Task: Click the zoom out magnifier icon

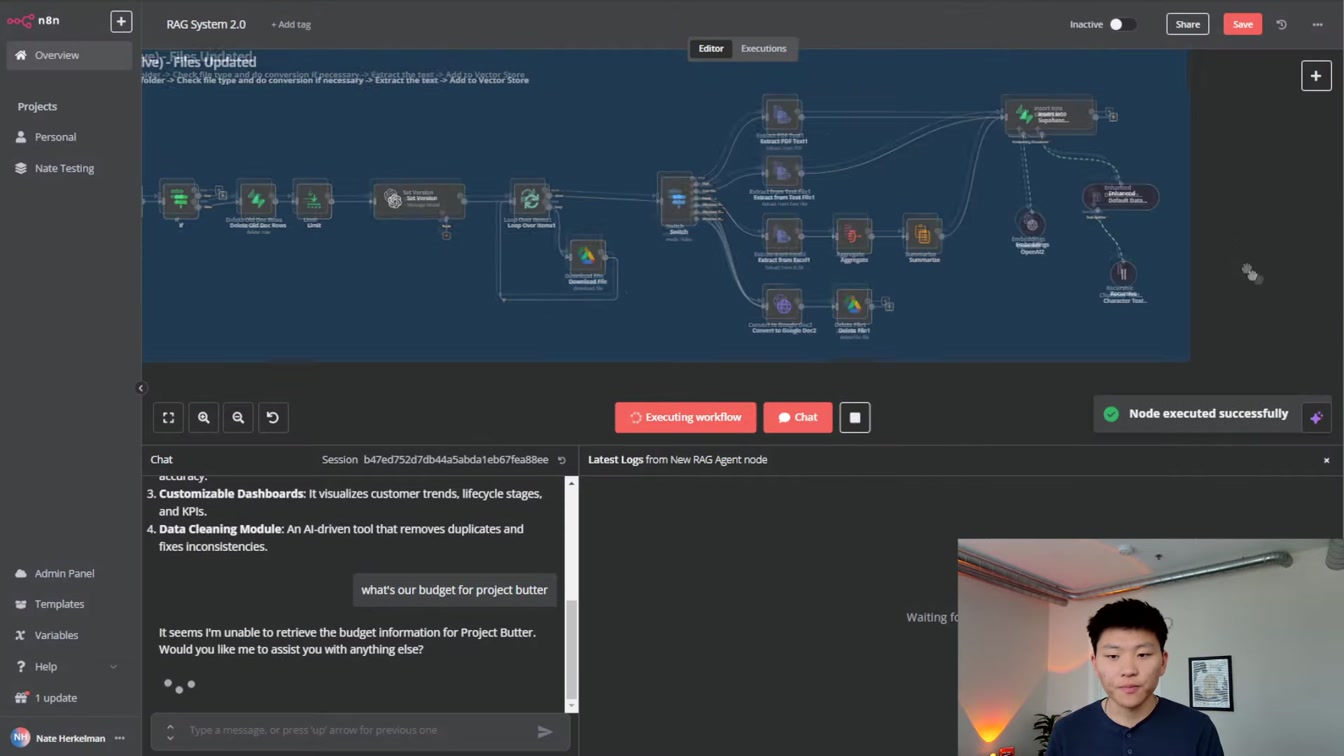Action: (x=238, y=418)
